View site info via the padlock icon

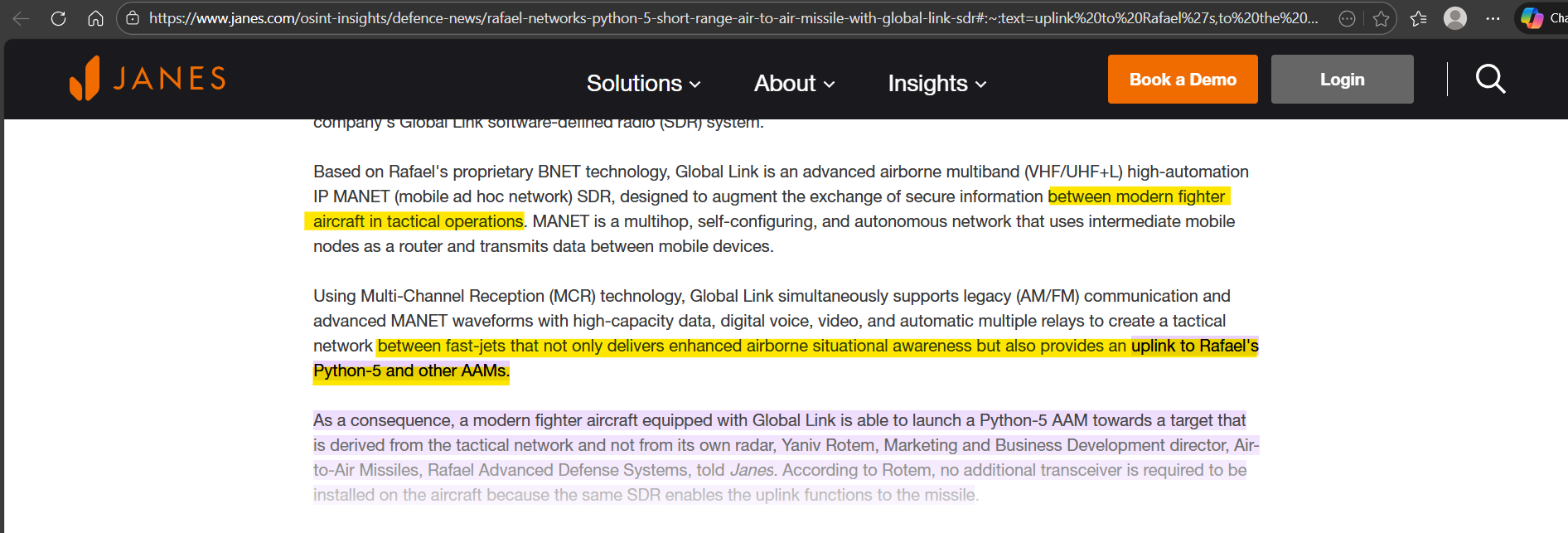pos(133,18)
